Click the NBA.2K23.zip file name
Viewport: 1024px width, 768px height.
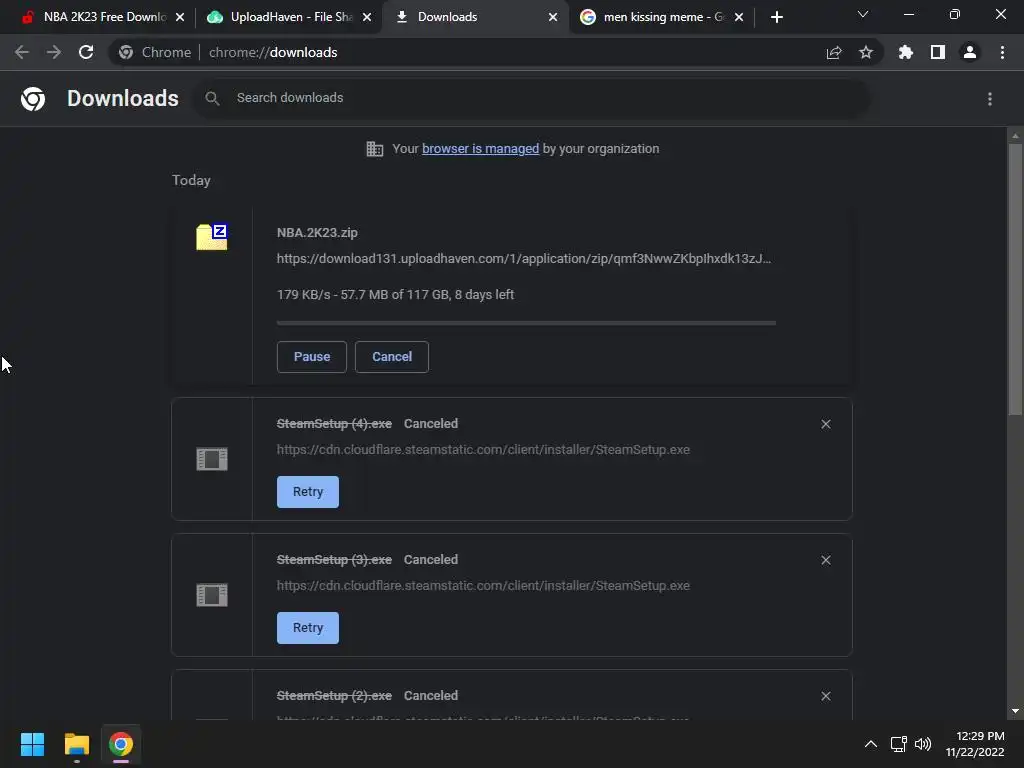(317, 232)
